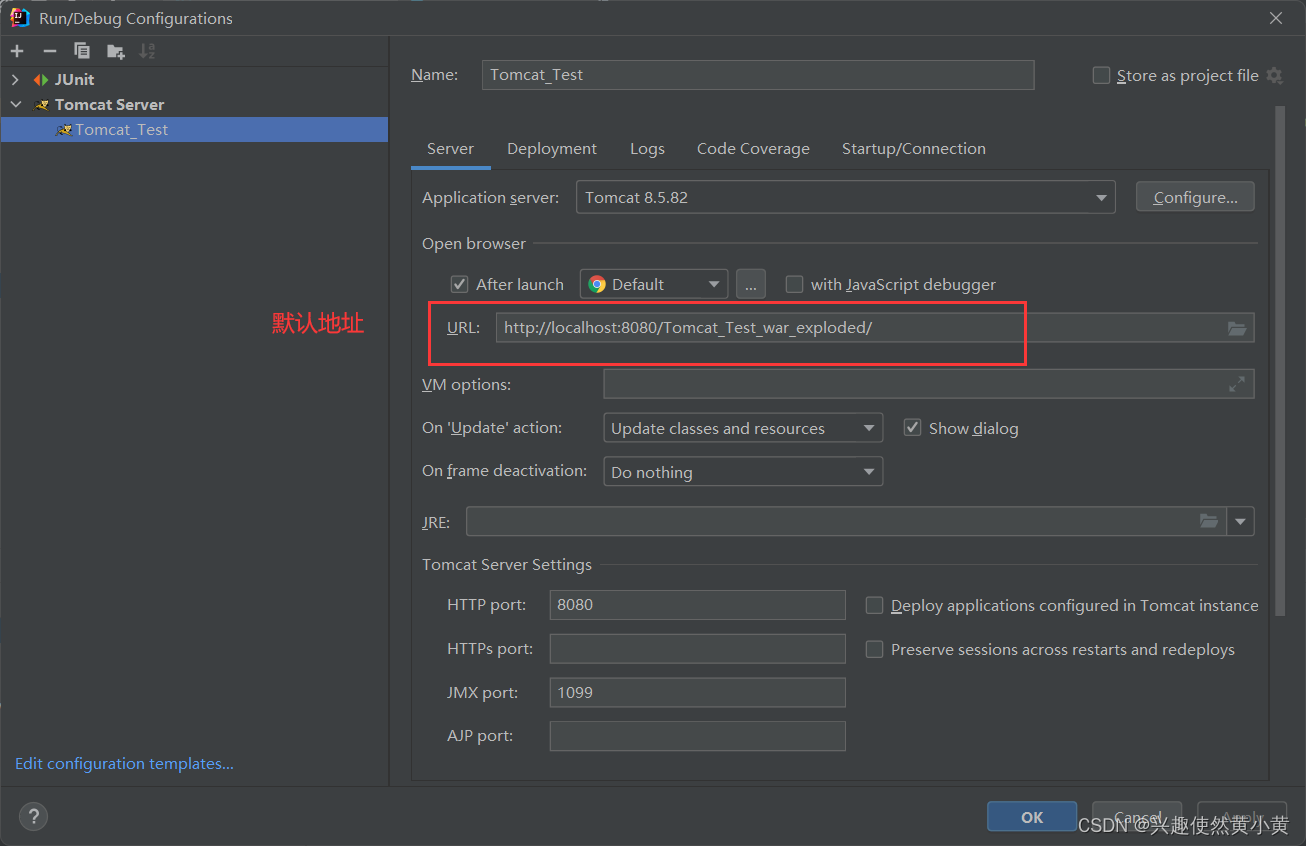Click the move-to-folder toolbar icon
The image size is (1306, 846).
[x=116, y=51]
